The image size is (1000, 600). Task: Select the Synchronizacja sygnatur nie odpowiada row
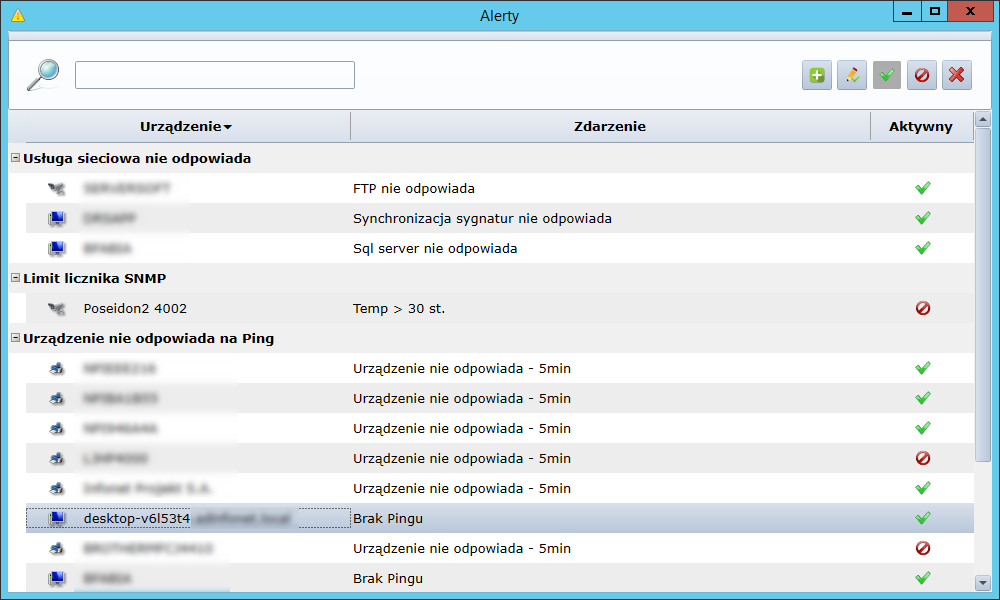[x=482, y=218]
